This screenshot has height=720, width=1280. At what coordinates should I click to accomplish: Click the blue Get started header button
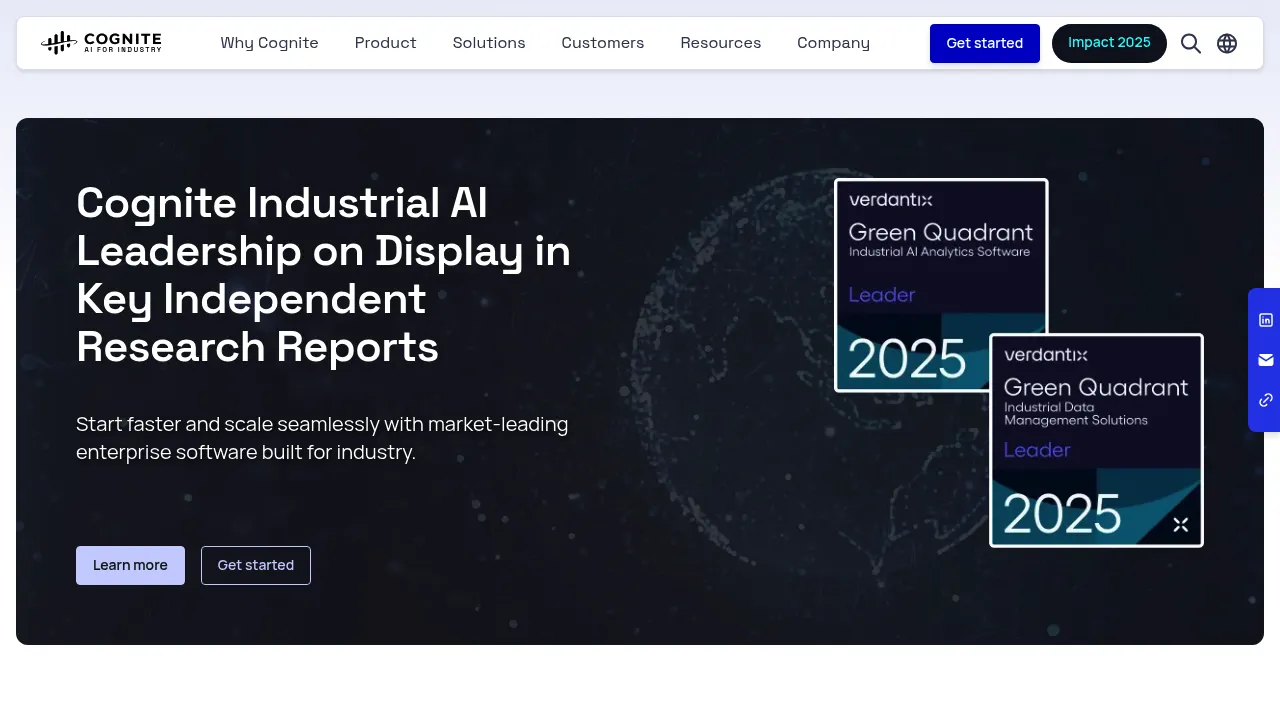coord(985,43)
